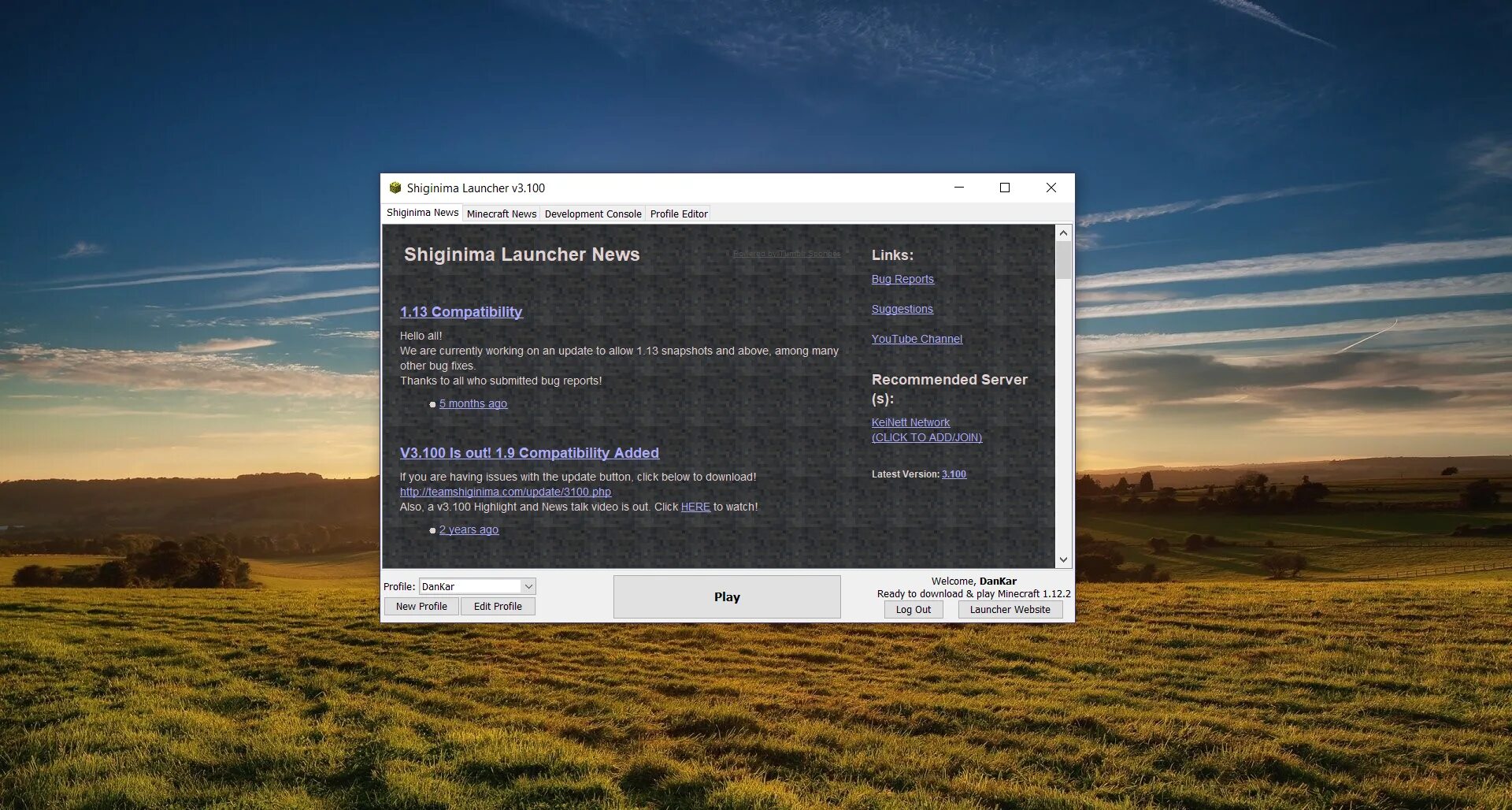
Task: Click the 5 months ago timestamp link
Action: pyautogui.click(x=473, y=403)
